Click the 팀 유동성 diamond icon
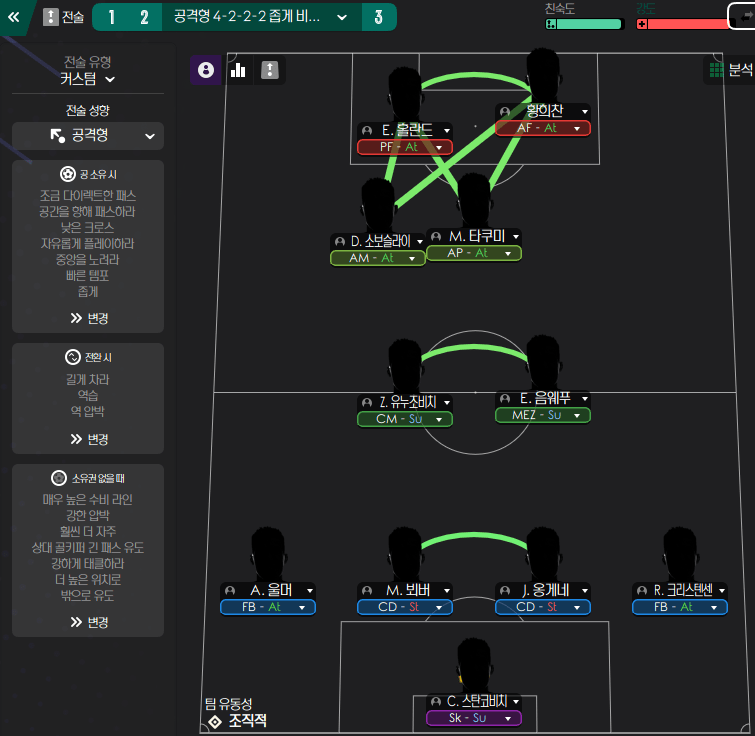The height and width of the screenshot is (736, 755). 215,722
